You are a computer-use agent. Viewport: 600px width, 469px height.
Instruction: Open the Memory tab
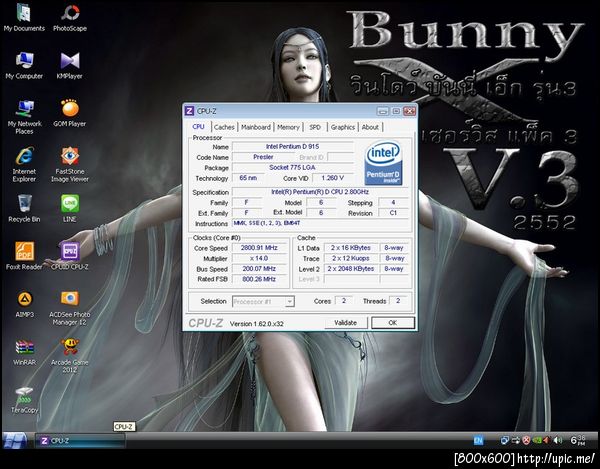pyautogui.click(x=288, y=127)
